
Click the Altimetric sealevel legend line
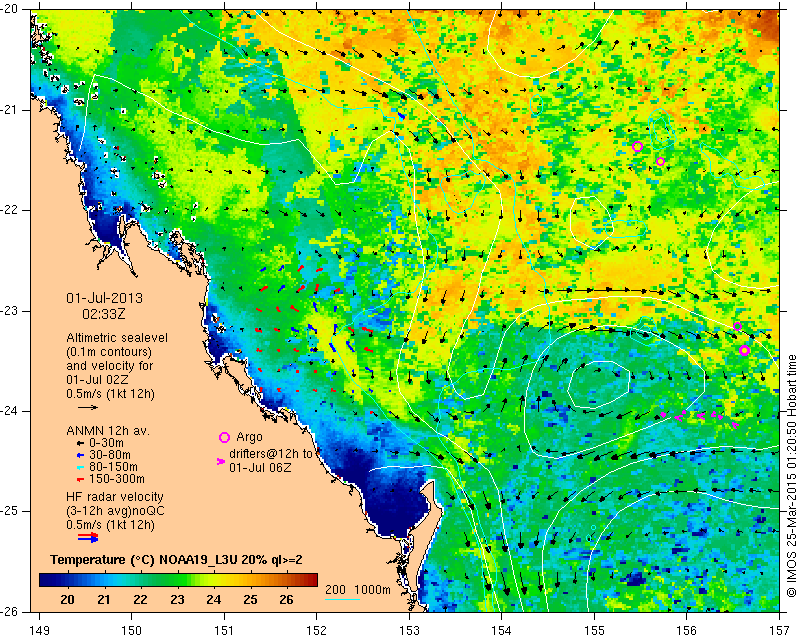(x=117, y=338)
